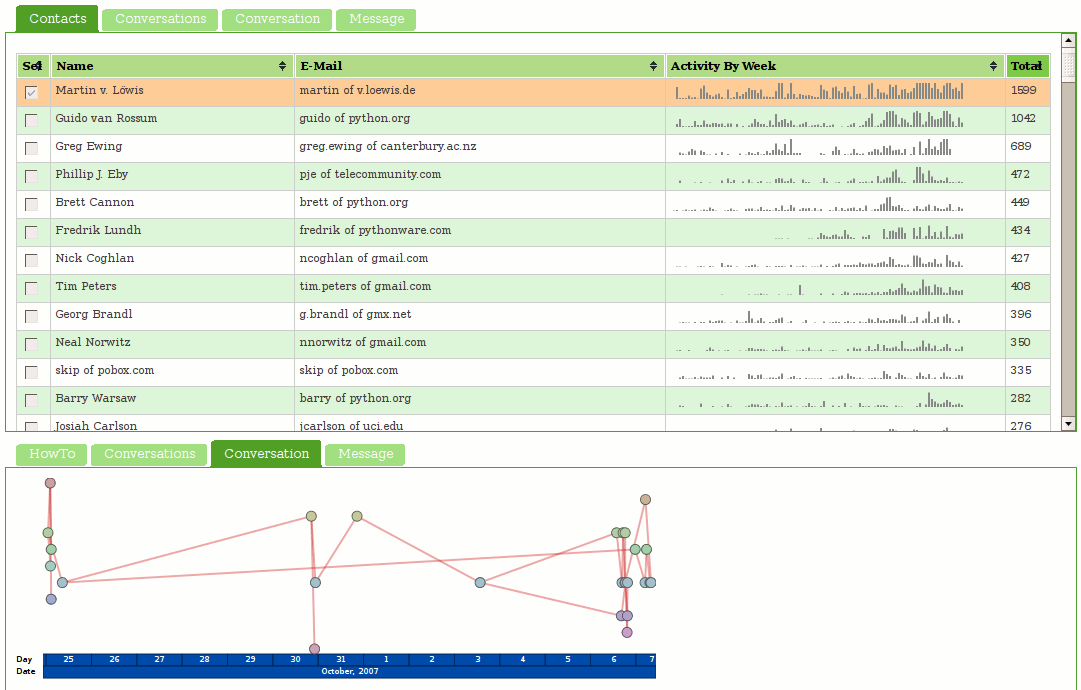Click the dark red node at graph top-left
Screen dimensions: 1081x690
[x=50, y=483]
